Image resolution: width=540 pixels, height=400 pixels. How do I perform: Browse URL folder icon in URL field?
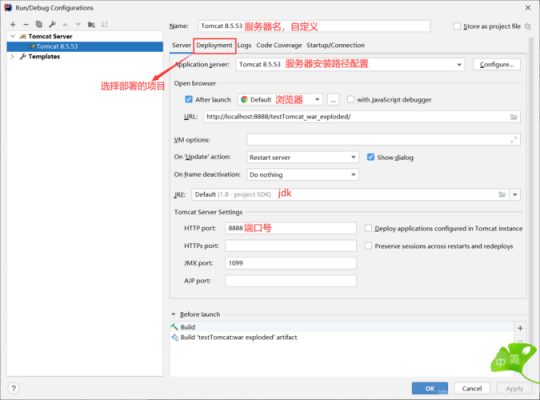coord(513,117)
